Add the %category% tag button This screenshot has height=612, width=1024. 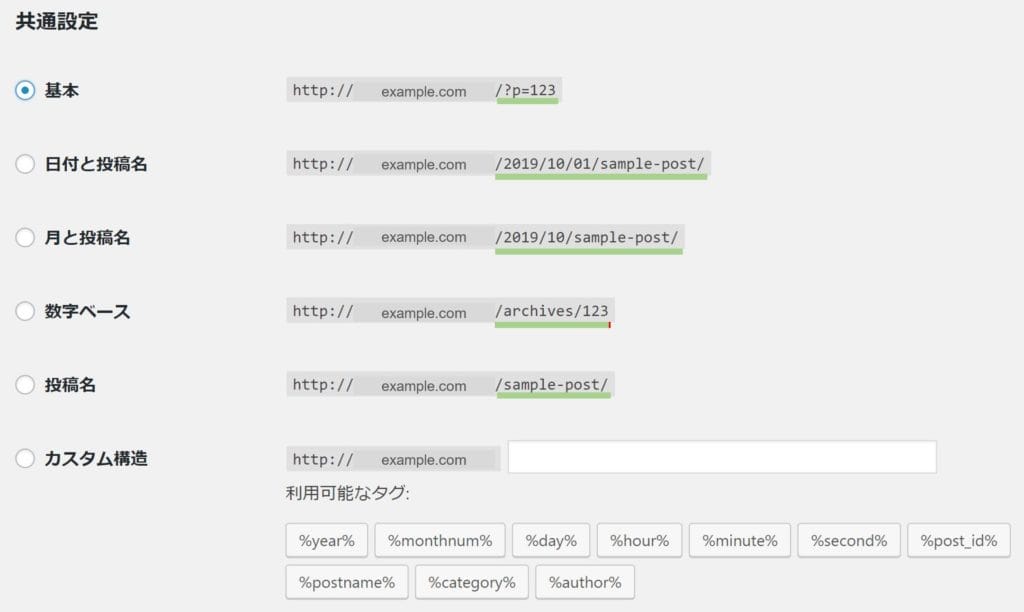(472, 582)
